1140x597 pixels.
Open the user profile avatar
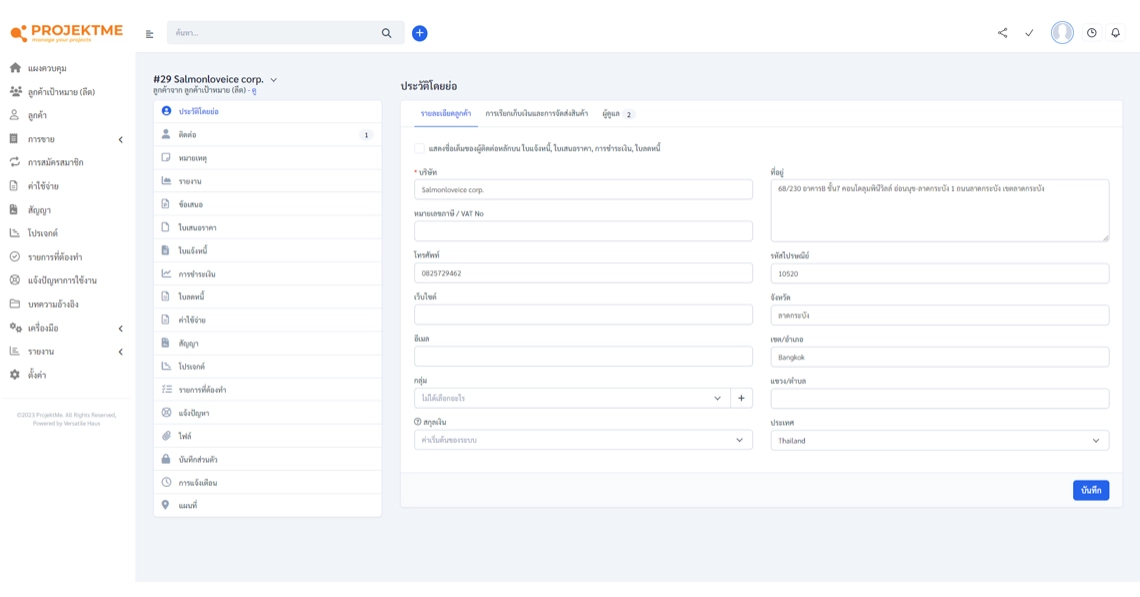pyautogui.click(x=1061, y=33)
